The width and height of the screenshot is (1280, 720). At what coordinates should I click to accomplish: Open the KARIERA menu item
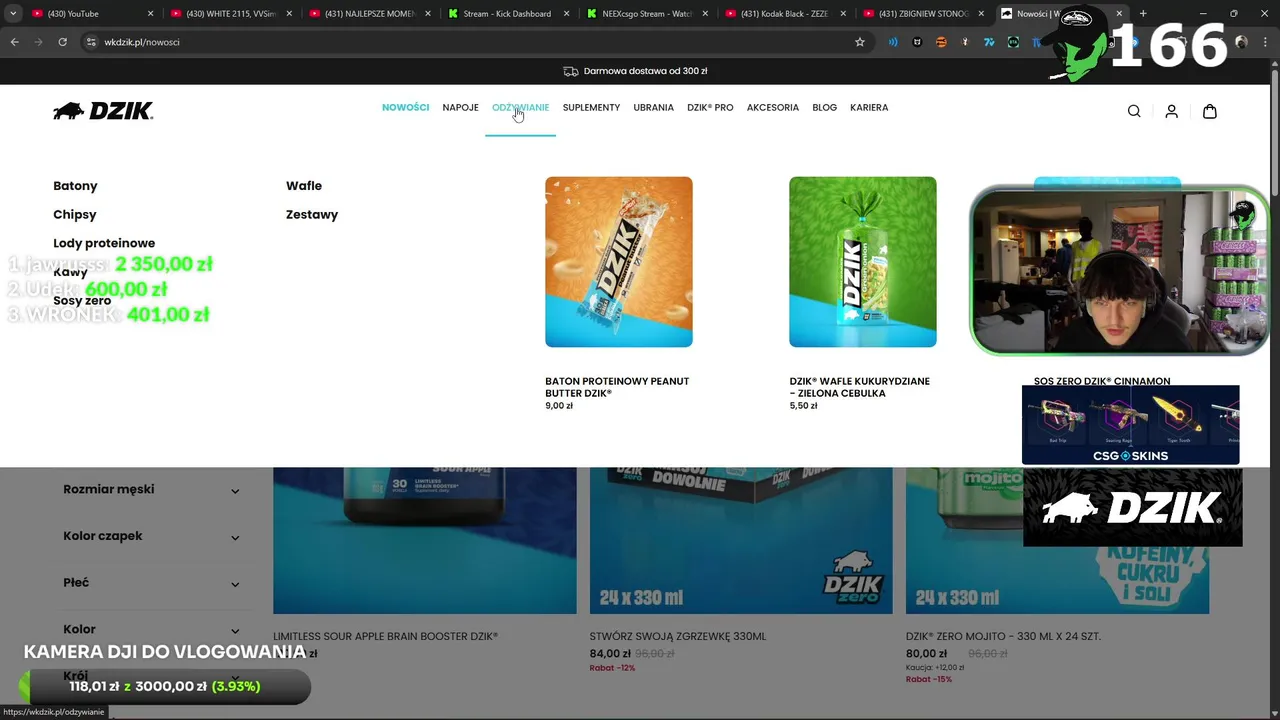(x=869, y=107)
